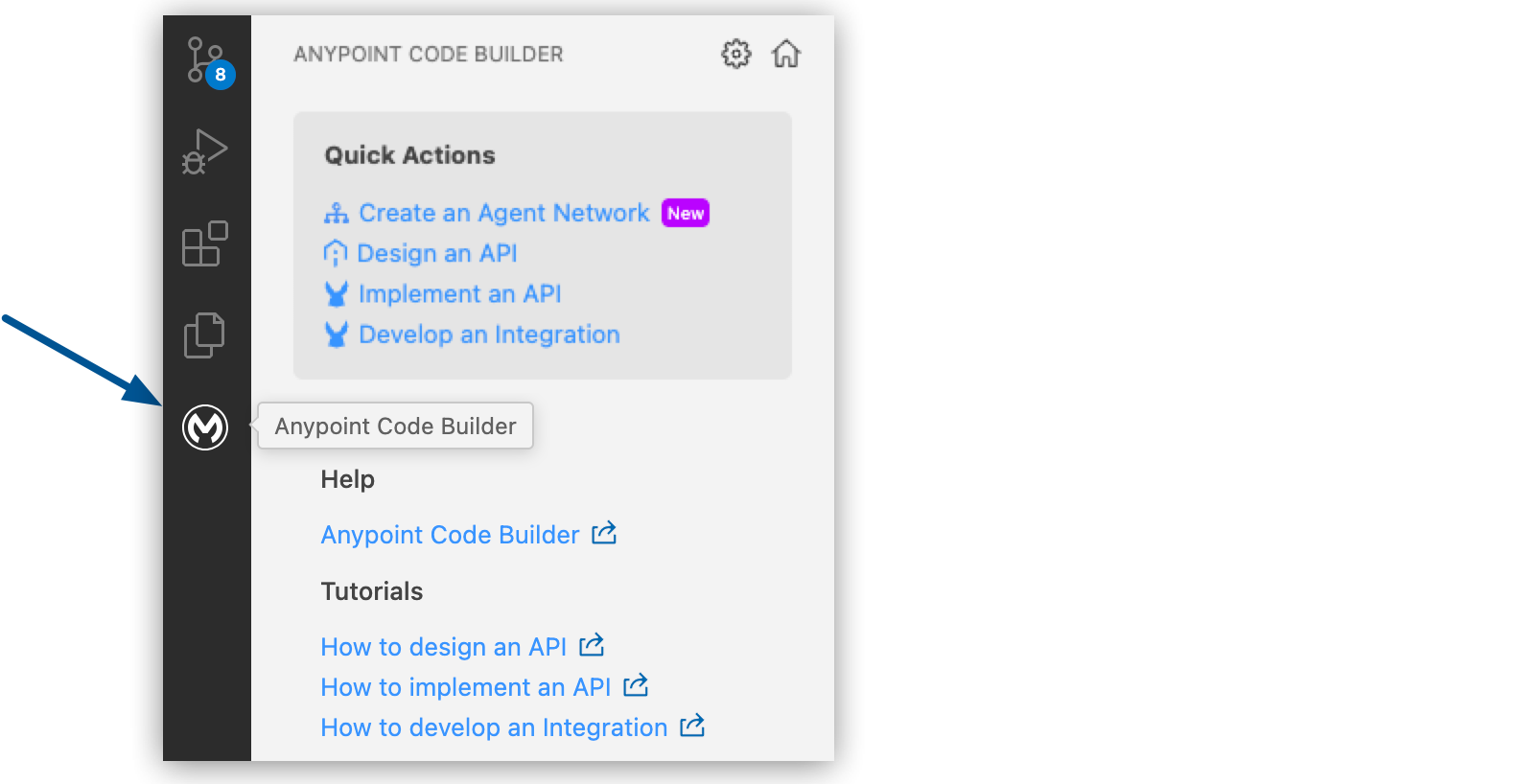Click the home icon in the panel header

(x=785, y=55)
